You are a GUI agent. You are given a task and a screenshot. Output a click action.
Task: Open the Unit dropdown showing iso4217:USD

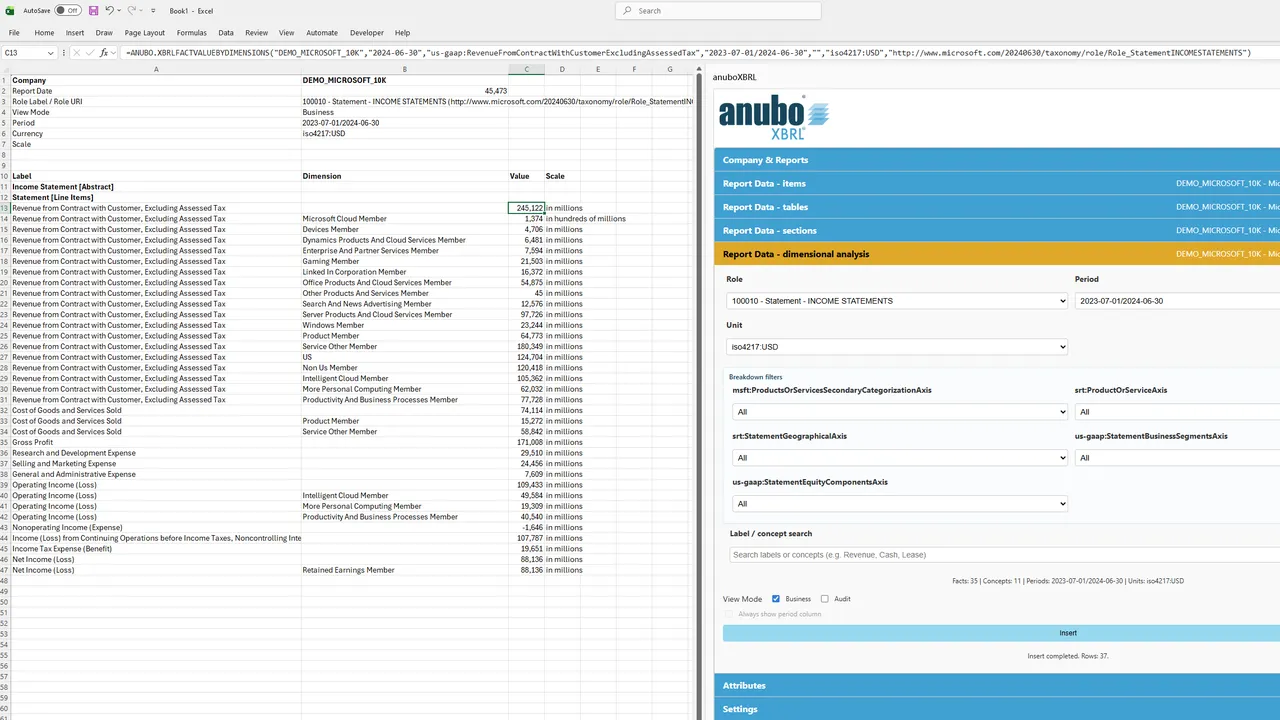[x=897, y=347]
